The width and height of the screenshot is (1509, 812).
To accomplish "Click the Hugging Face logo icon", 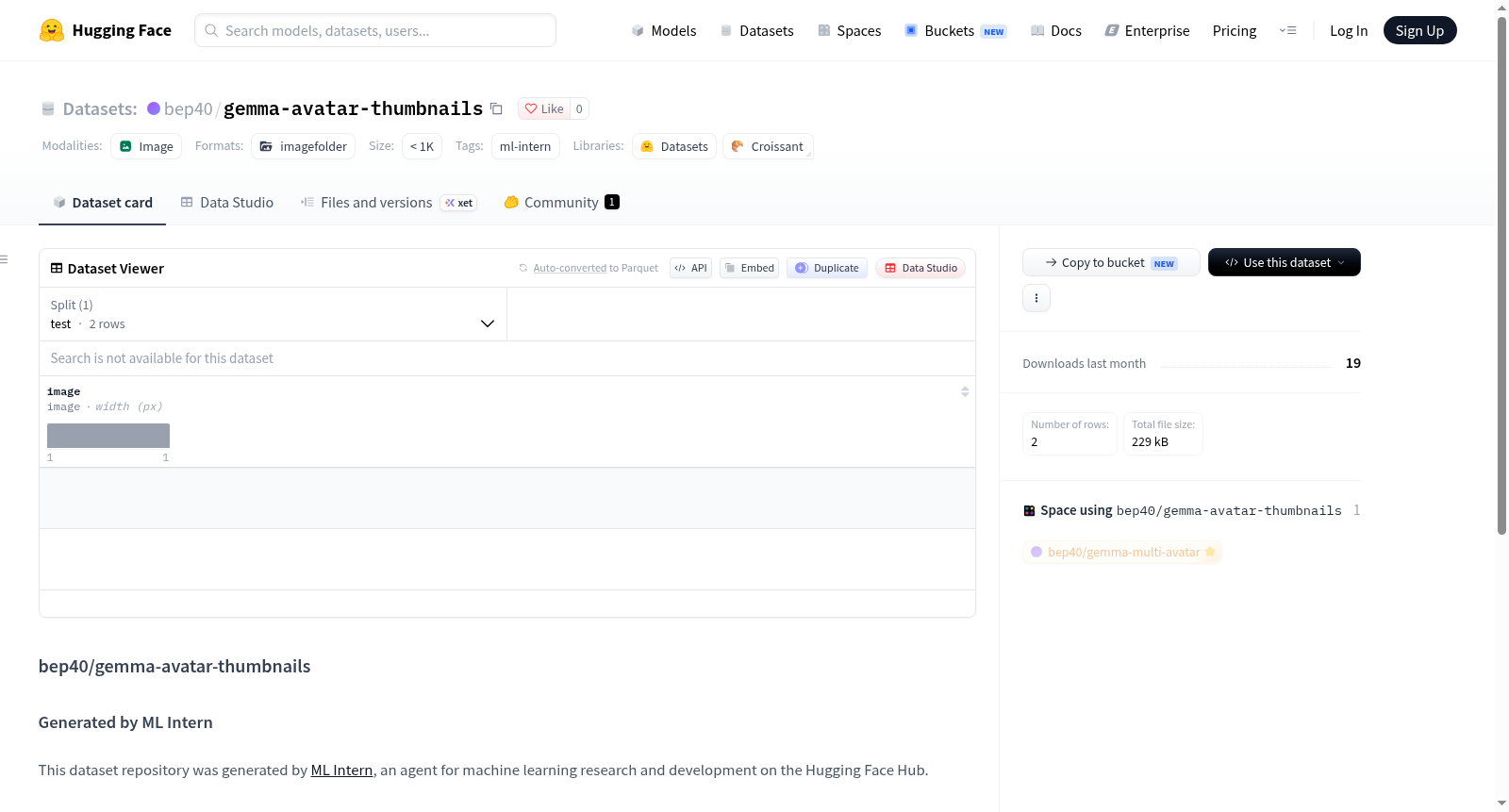I will click(x=52, y=30).
